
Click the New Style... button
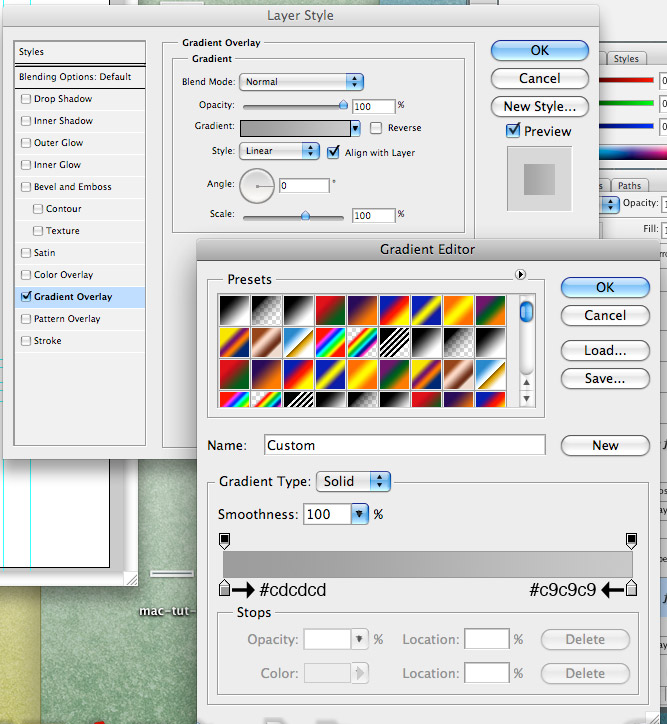[540, 106]
